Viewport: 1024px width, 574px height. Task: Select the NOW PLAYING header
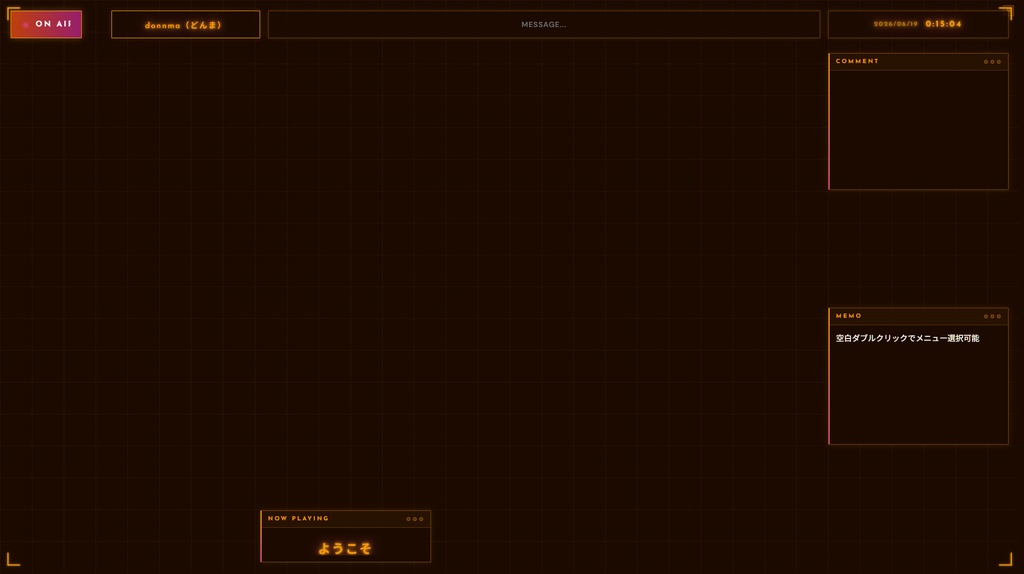click(345, 518)
